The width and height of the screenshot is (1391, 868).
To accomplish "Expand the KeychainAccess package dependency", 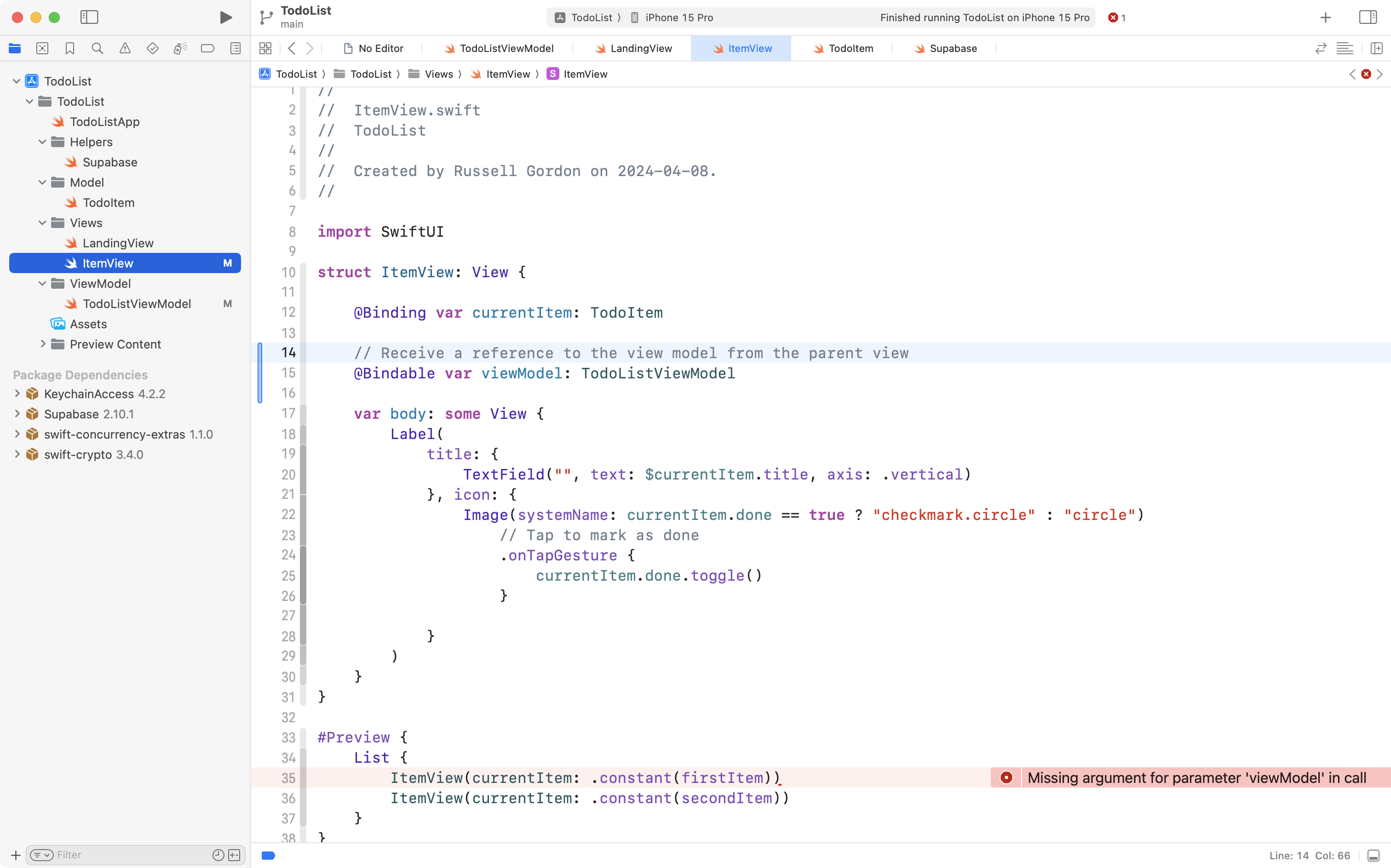I will [x=16, y=394].
